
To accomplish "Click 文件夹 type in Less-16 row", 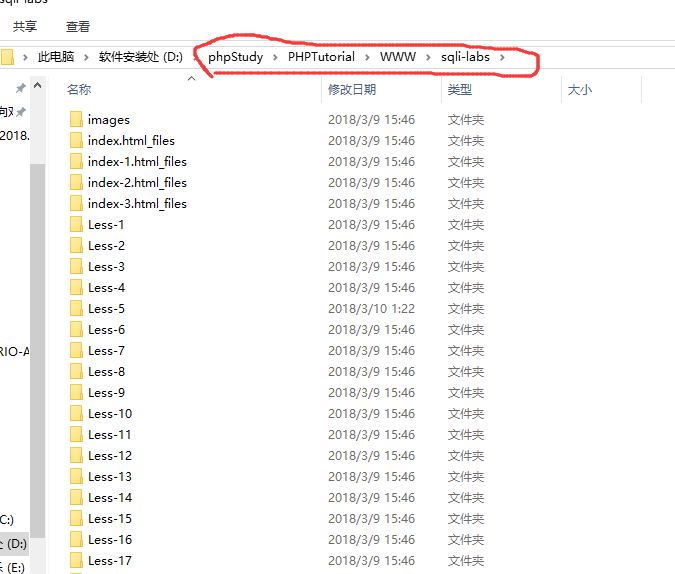I will (466, 540).
